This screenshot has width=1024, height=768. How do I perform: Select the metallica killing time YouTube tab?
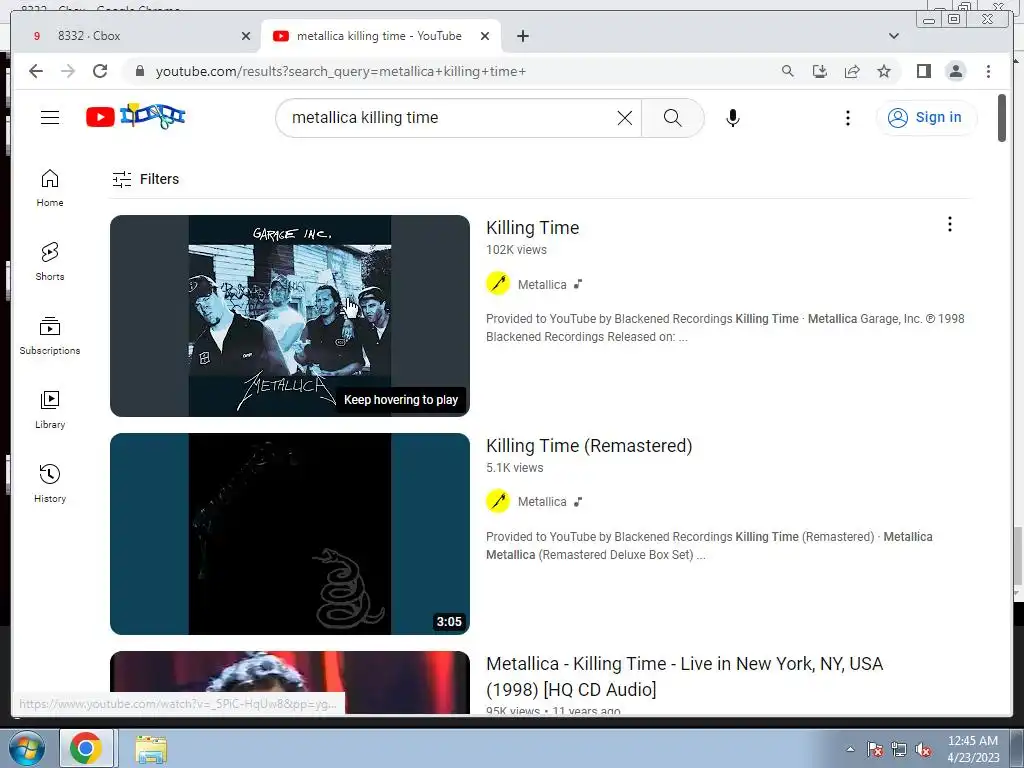(x=379, y=36)
